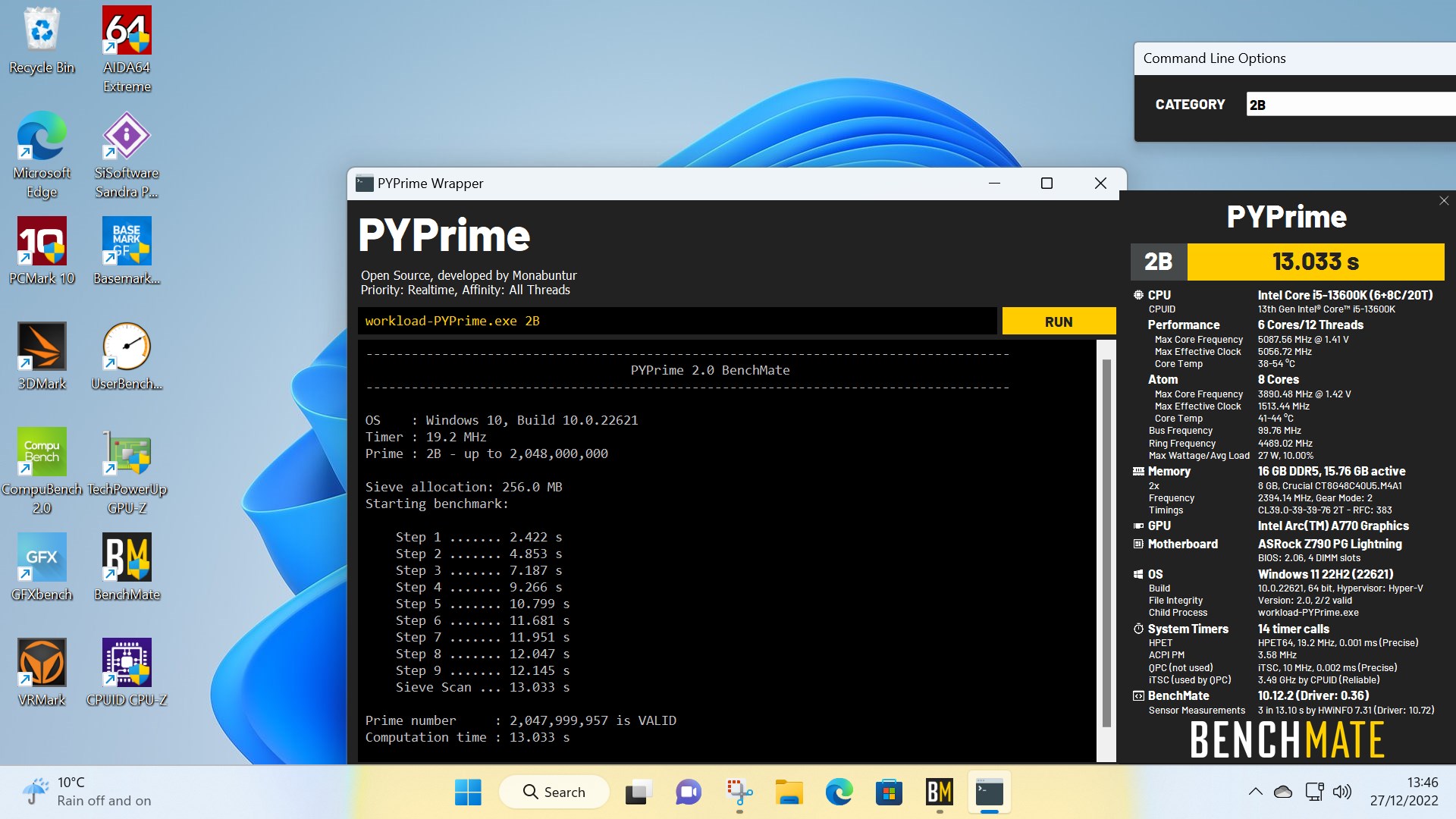Open File Explorer from the taskbar
This screenshot has height=819, width=1456.
(x=789, y=792)
